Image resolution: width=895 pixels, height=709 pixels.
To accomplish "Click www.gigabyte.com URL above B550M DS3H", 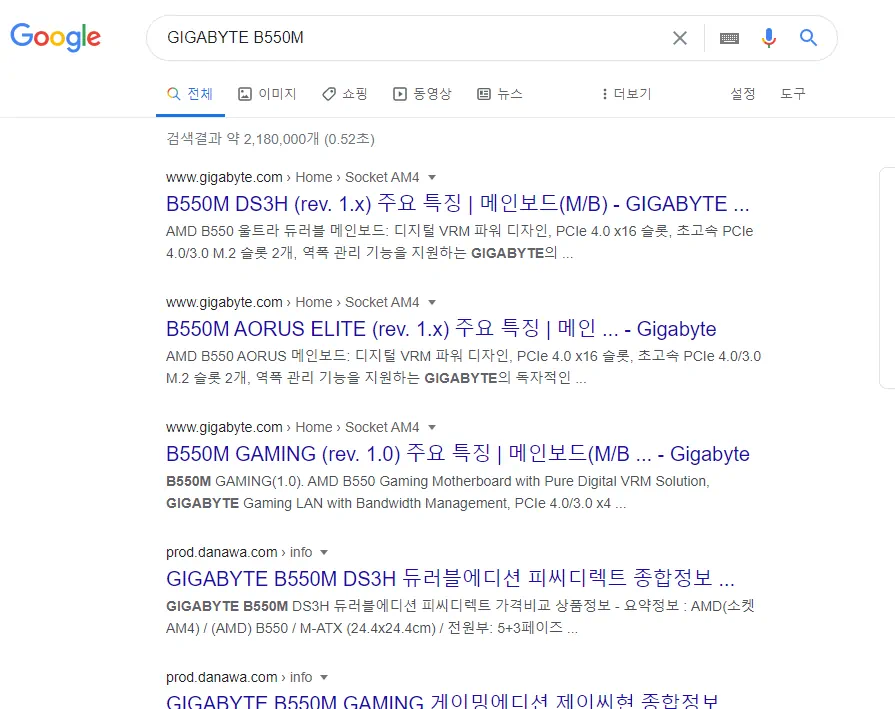I will pyautogui.click(x=224, y=178).
